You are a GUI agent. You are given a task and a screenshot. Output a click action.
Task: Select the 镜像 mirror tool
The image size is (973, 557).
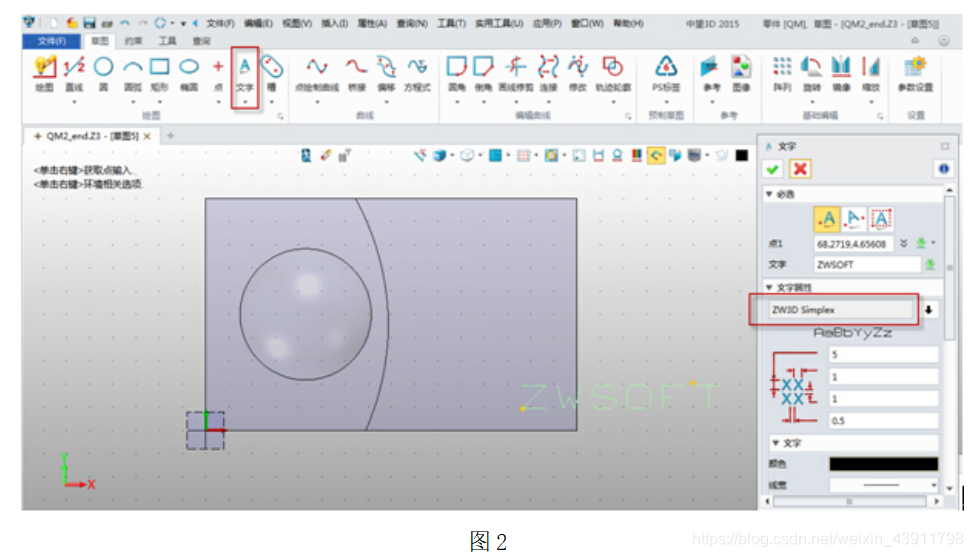point(841,73)
